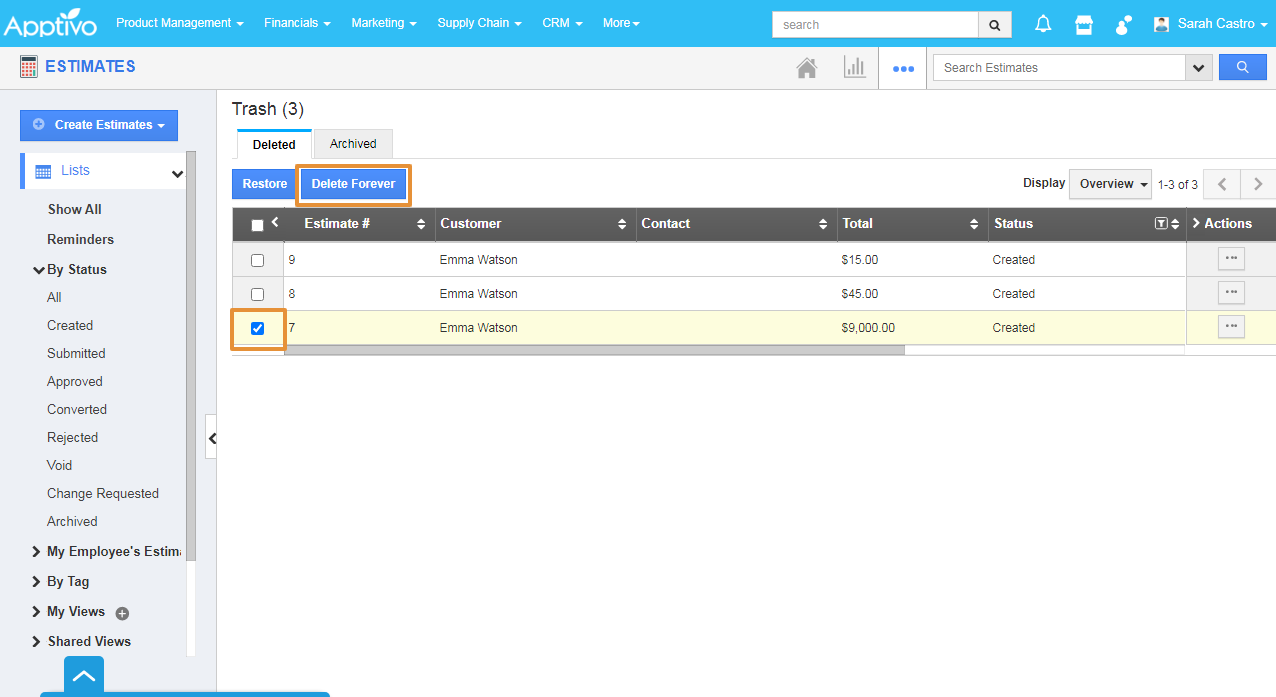Click the Home icon above the estimates list
The width and height of the screenshot is (1276, 697).
coord(806,66)
